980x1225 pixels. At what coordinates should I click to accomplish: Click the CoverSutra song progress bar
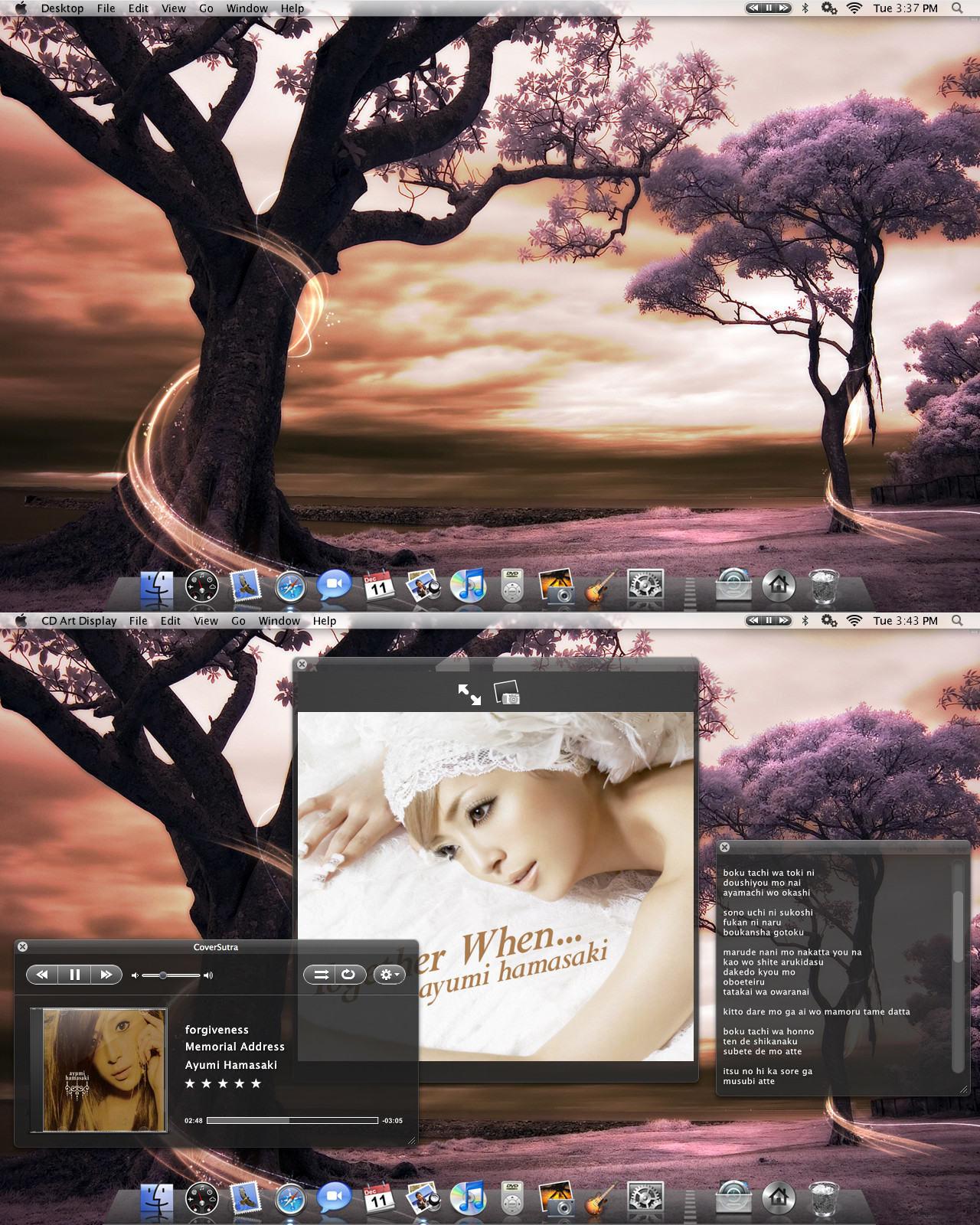pos(292,1120)
